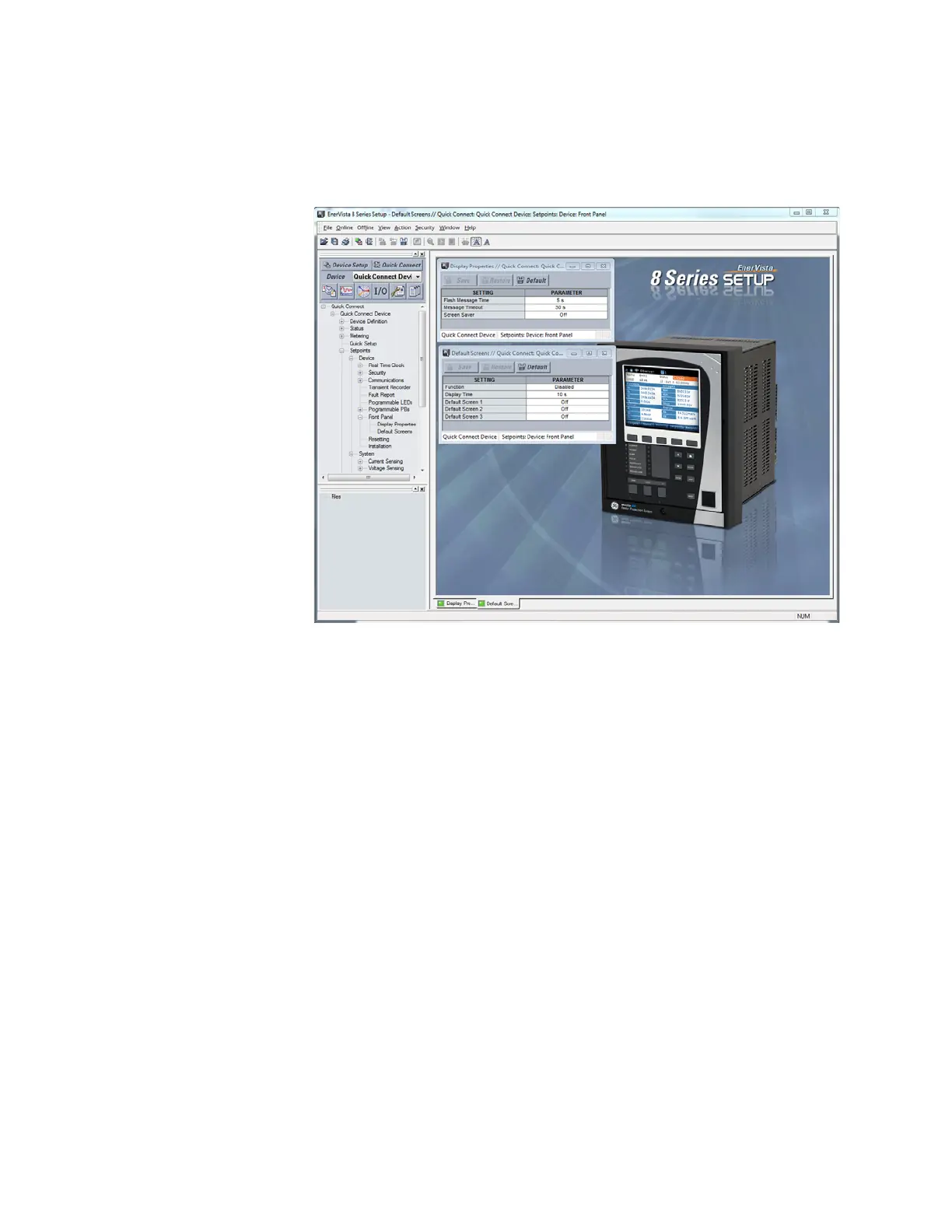Click the Function parameter cell showing Disabled

click(x=568, y=387)
